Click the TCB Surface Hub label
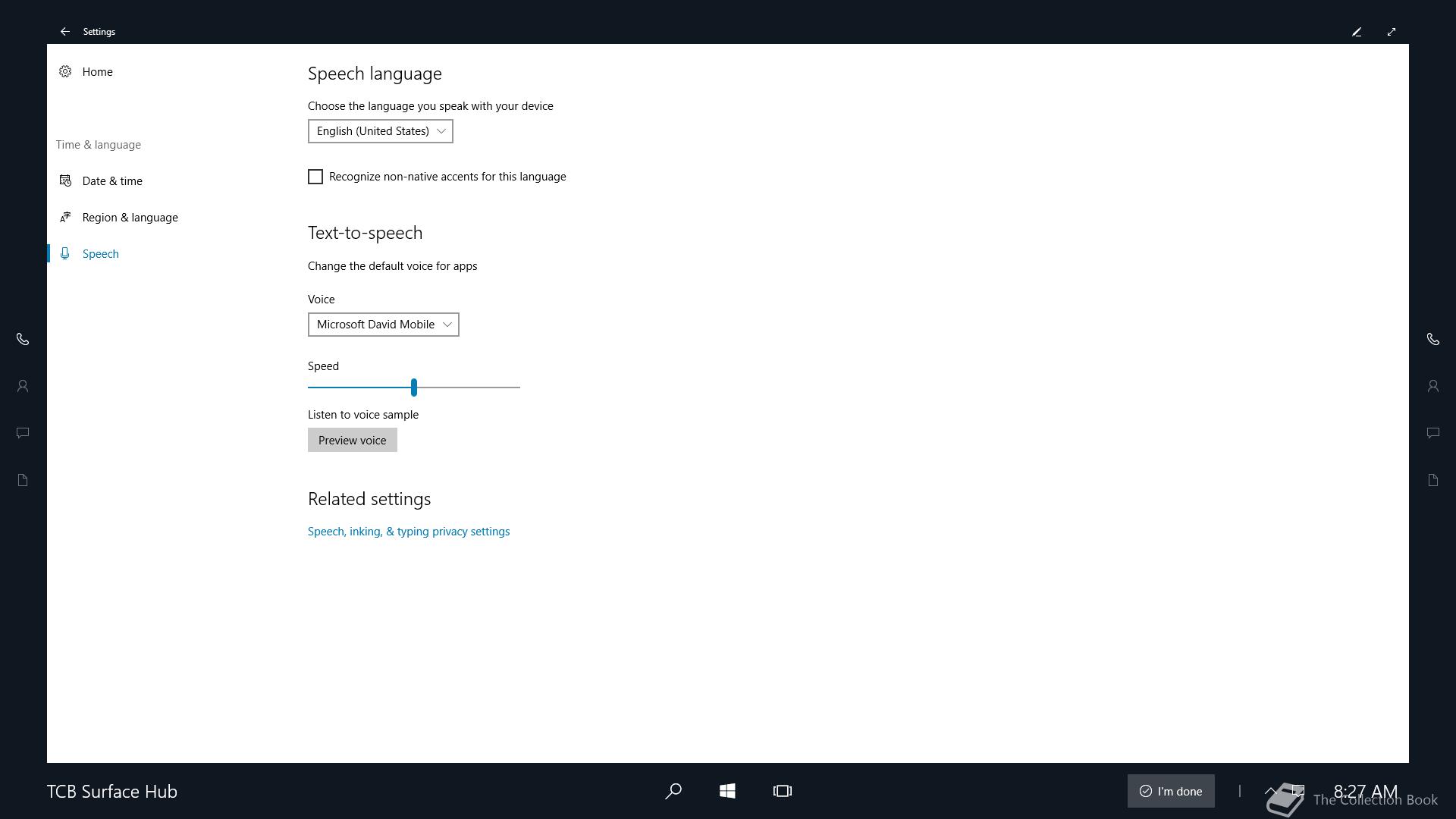The height and width of the screenshot is (819, 1456). (112, 791)
